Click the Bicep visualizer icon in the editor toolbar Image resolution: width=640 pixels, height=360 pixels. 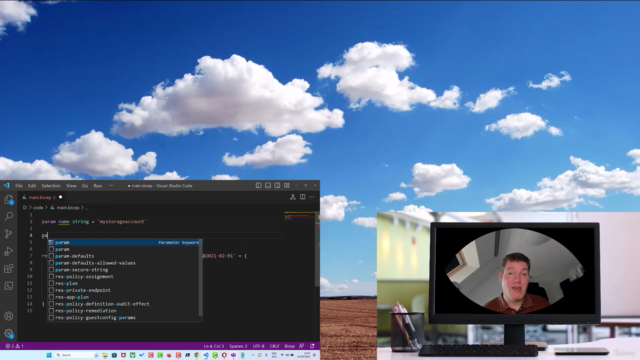(293, 197)
